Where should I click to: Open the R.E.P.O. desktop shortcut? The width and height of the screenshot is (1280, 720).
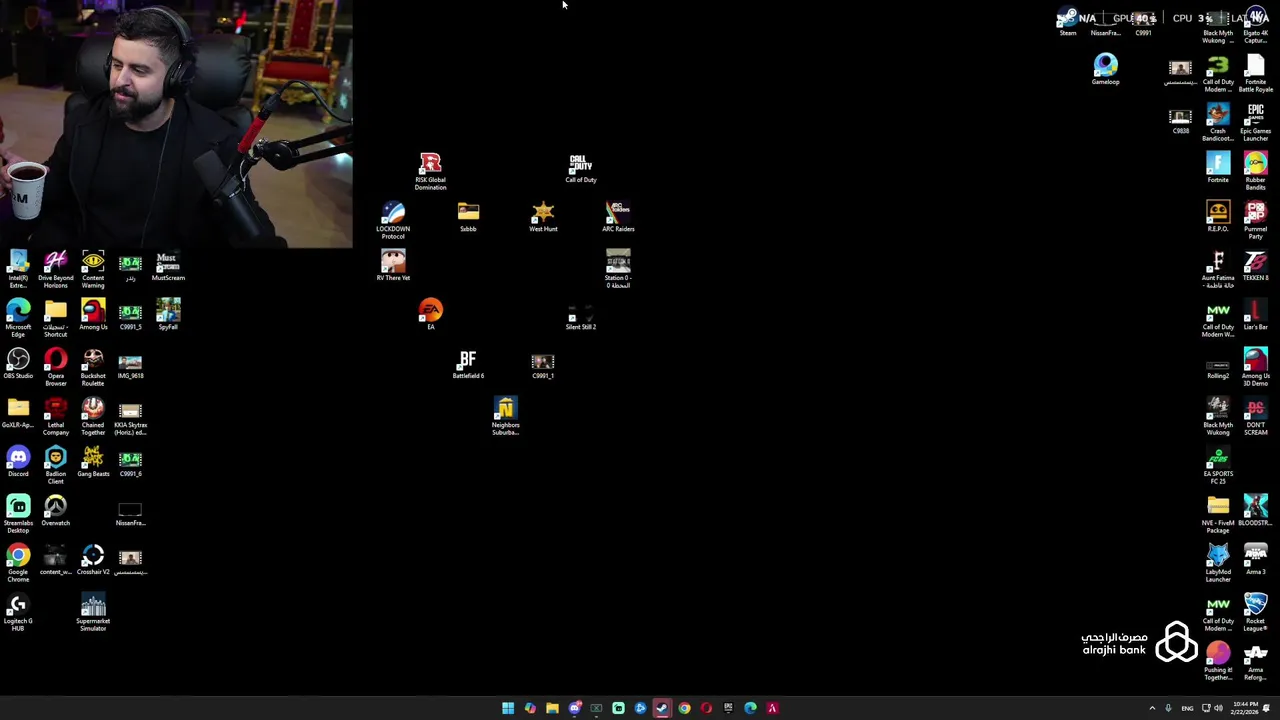click(x=1218, y=217)
